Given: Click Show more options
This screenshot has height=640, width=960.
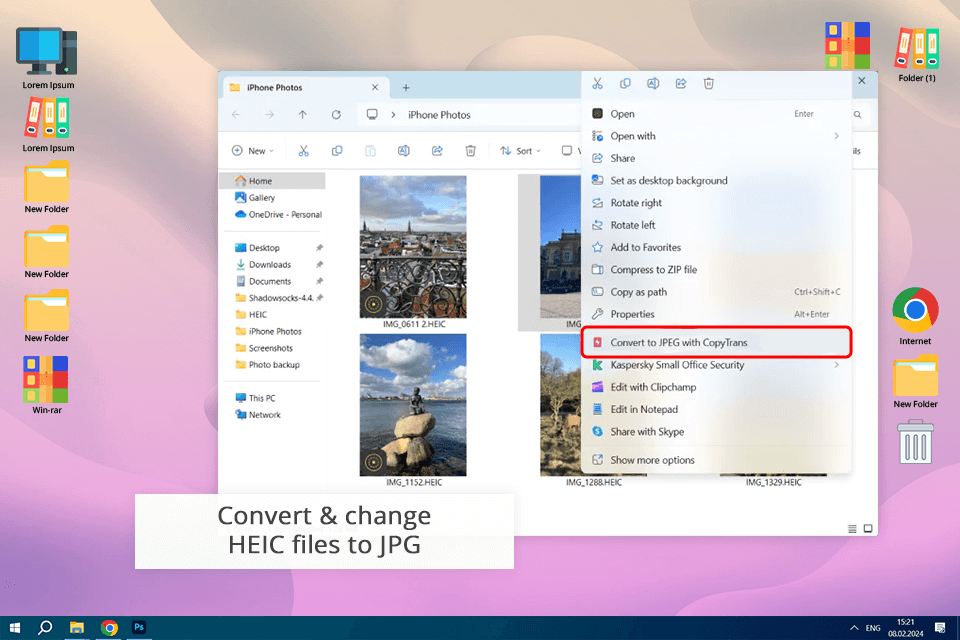Looking at the screenshot, I should point(716,460).
